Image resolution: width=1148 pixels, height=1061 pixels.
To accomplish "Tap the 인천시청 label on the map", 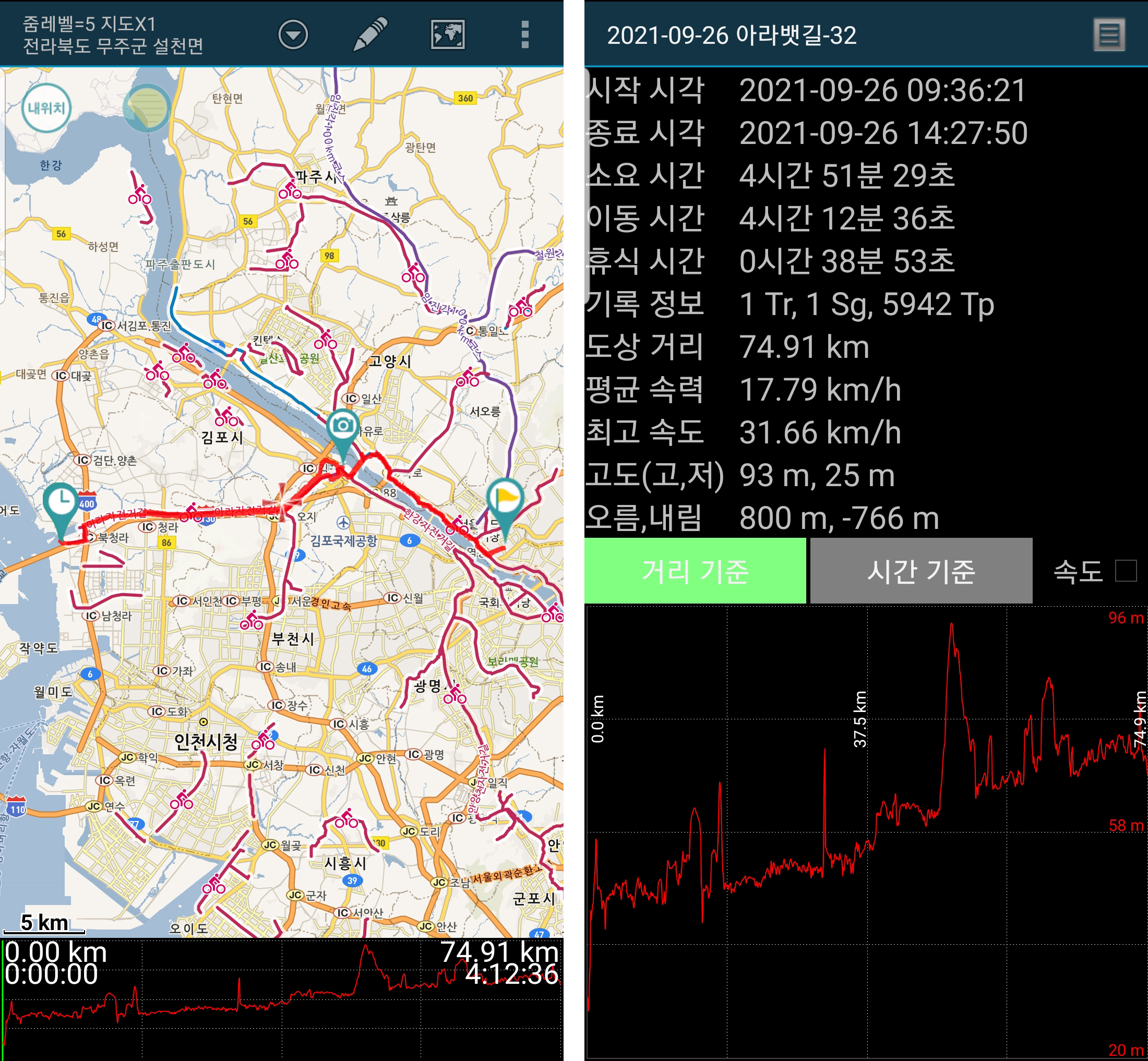I will click(206, 741).
